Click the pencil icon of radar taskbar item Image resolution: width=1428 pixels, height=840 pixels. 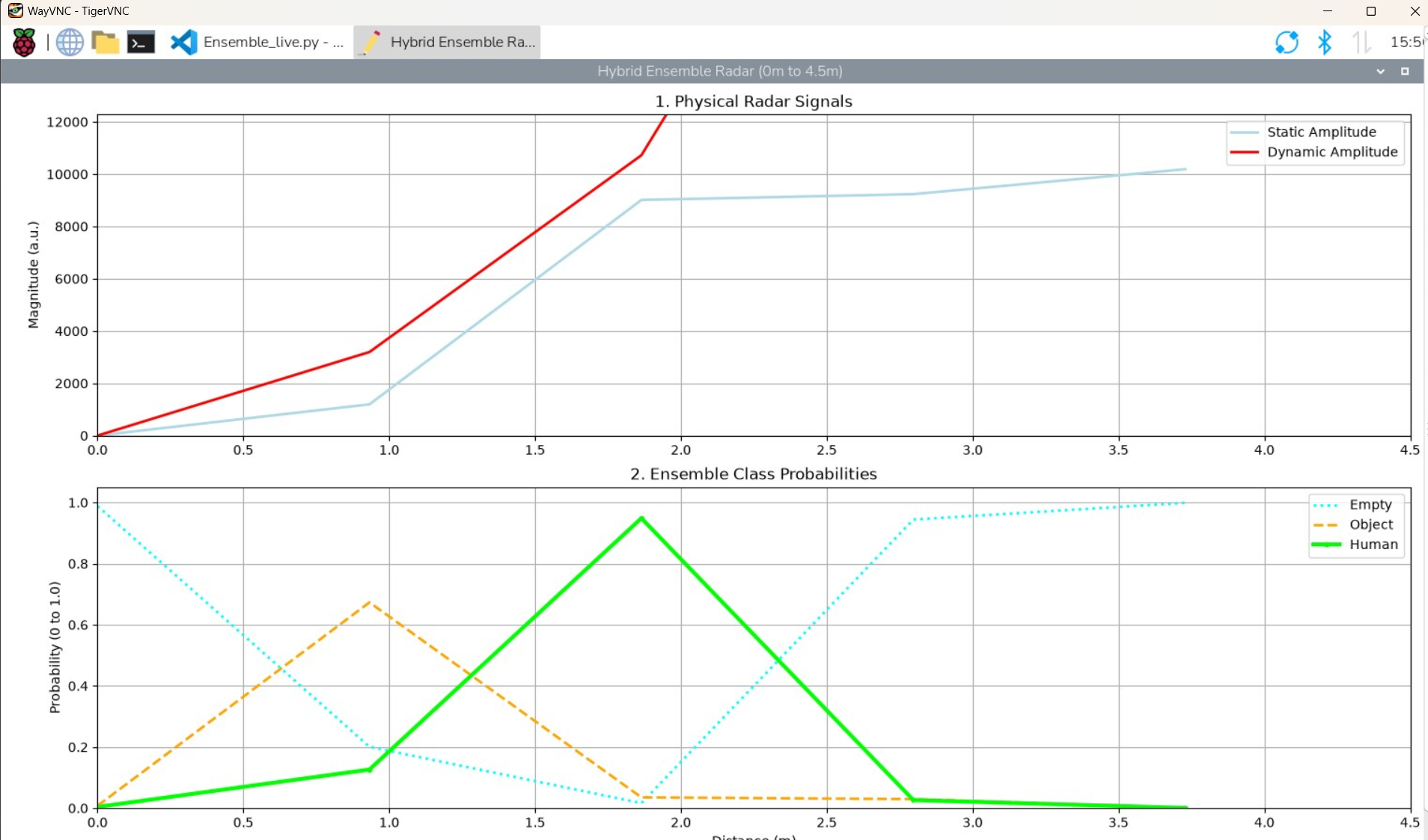pyautogui.click(x=370, y=42)
